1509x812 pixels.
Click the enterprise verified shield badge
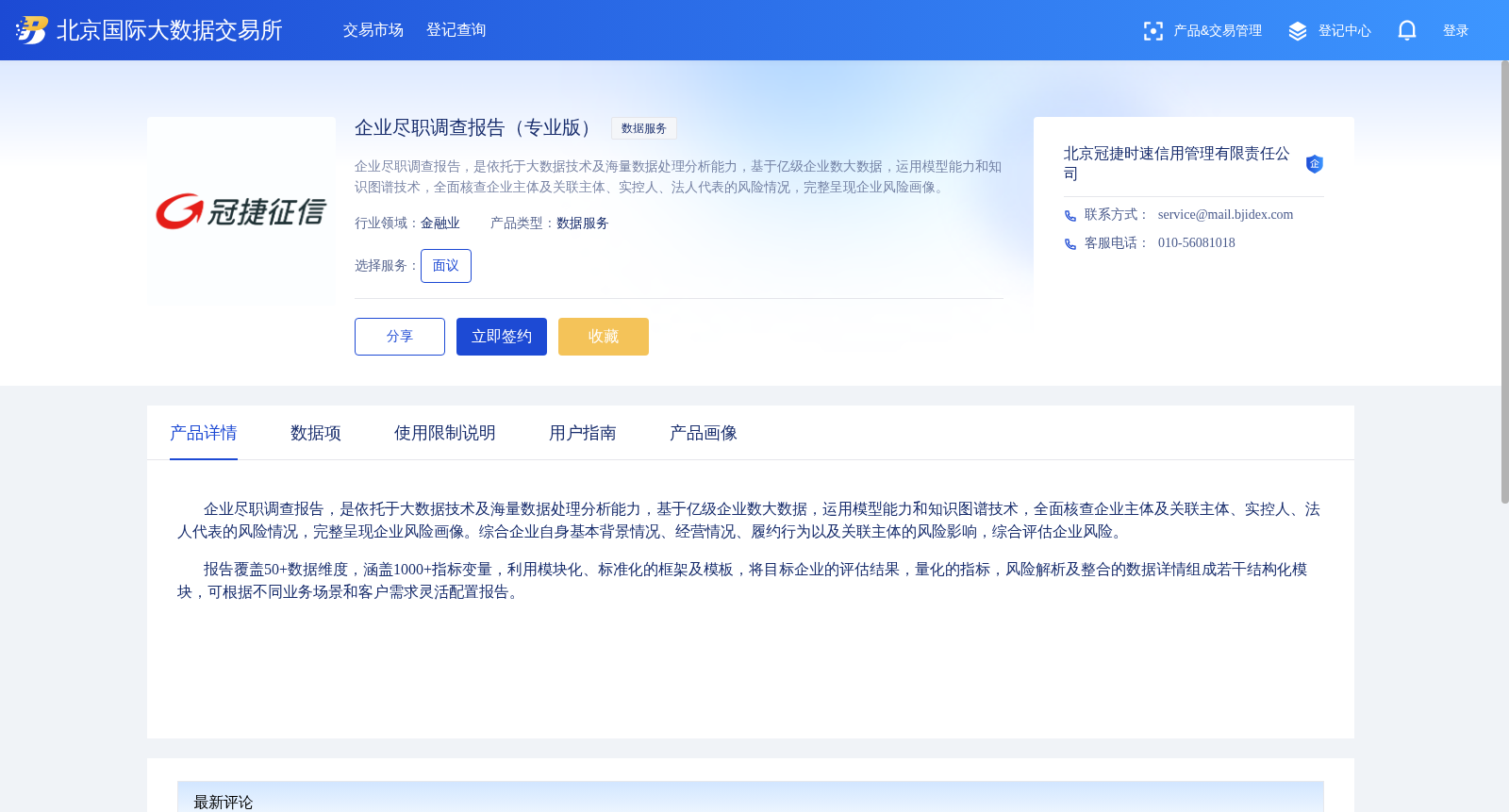coord(1314,164)
